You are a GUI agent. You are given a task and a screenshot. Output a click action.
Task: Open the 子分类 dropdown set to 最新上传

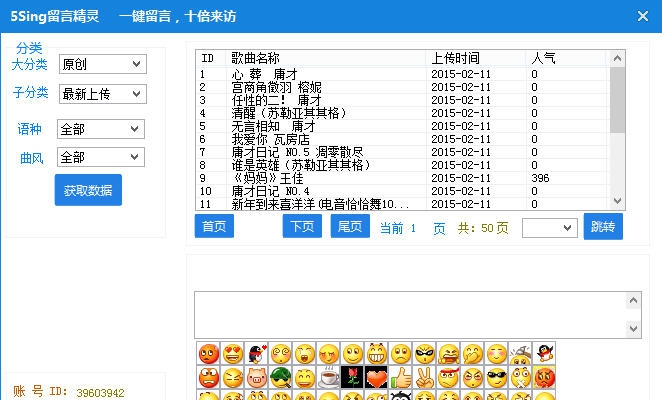[x=103, y=94]
